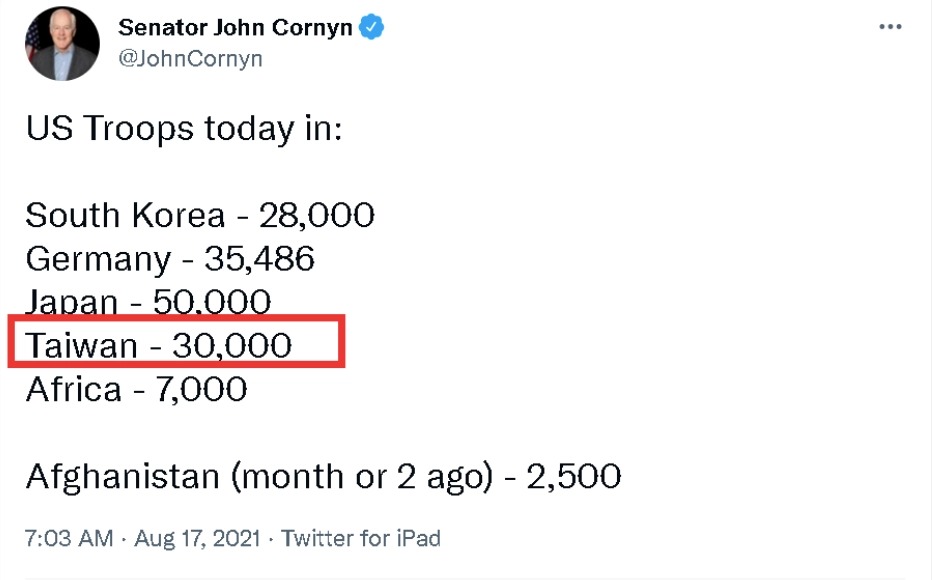Open the @JohnCornyn handle link
Image resolution: width=932 pixels, height=580 pixels.
click(x=190, y=59)
